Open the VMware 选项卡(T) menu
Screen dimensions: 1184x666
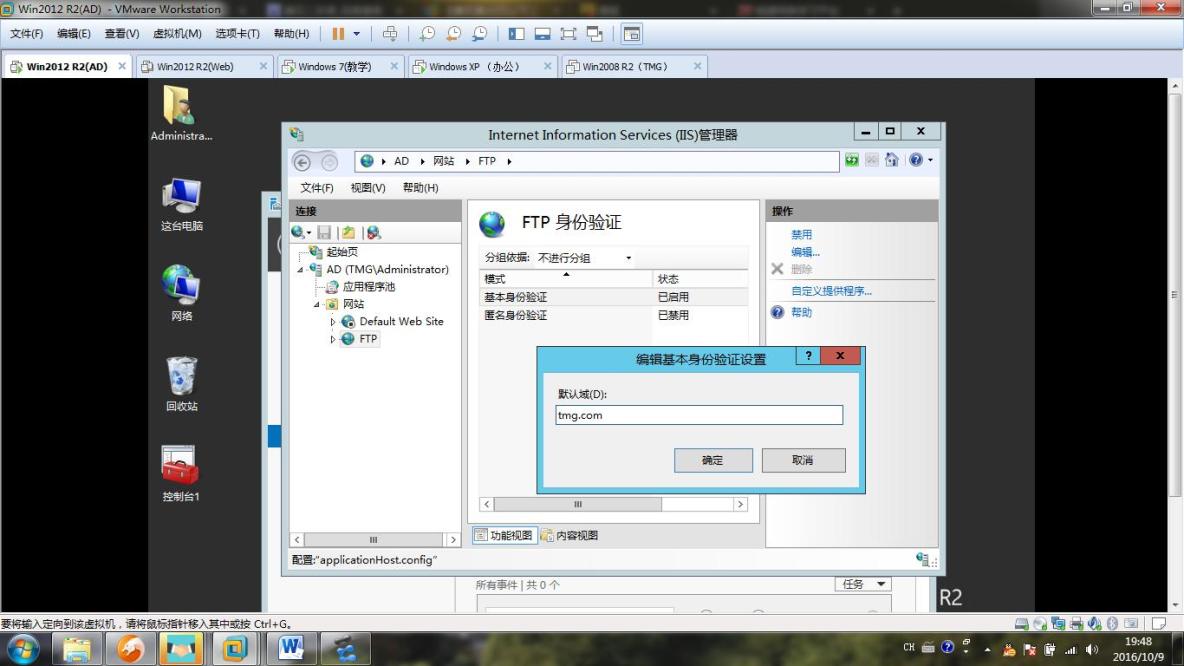237,34
